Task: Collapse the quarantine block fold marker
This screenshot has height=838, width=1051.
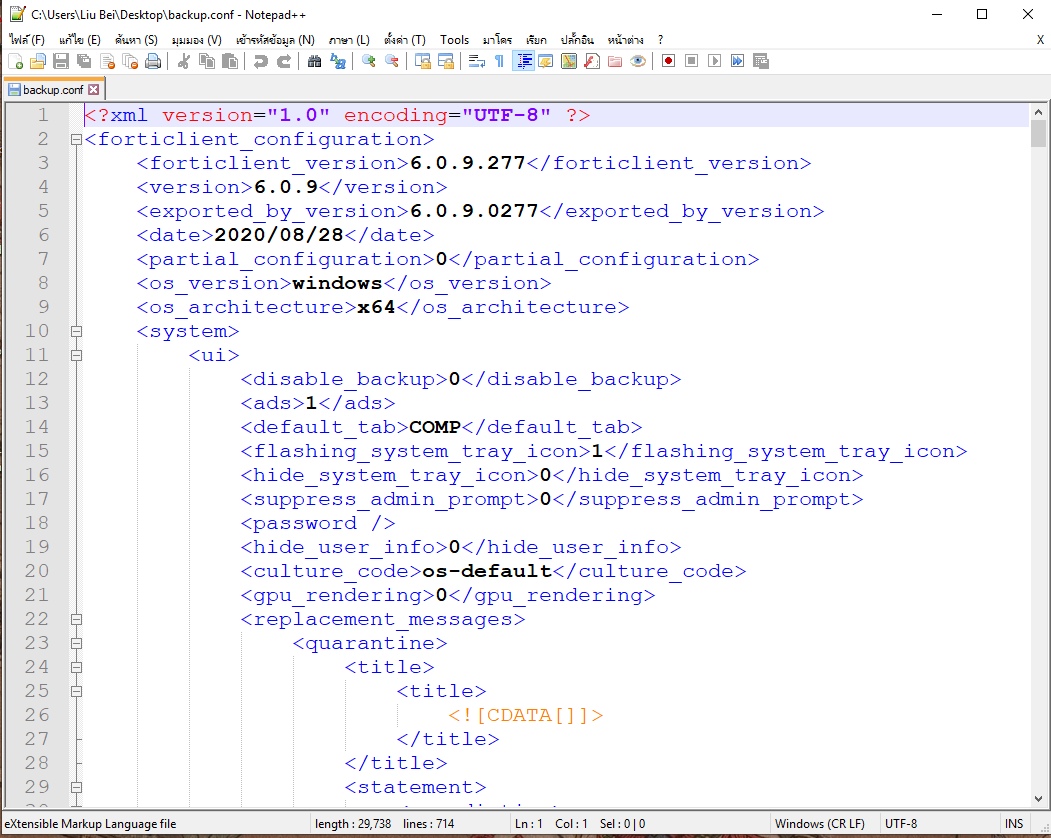Action: (x=76, y=644)
